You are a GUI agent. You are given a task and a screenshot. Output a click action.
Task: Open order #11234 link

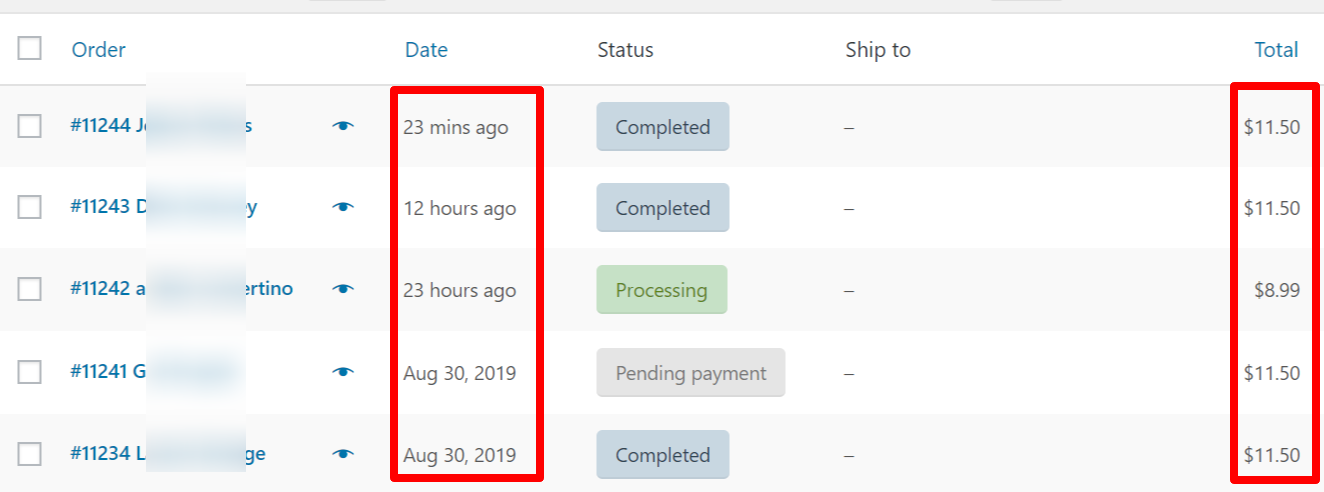168,454
